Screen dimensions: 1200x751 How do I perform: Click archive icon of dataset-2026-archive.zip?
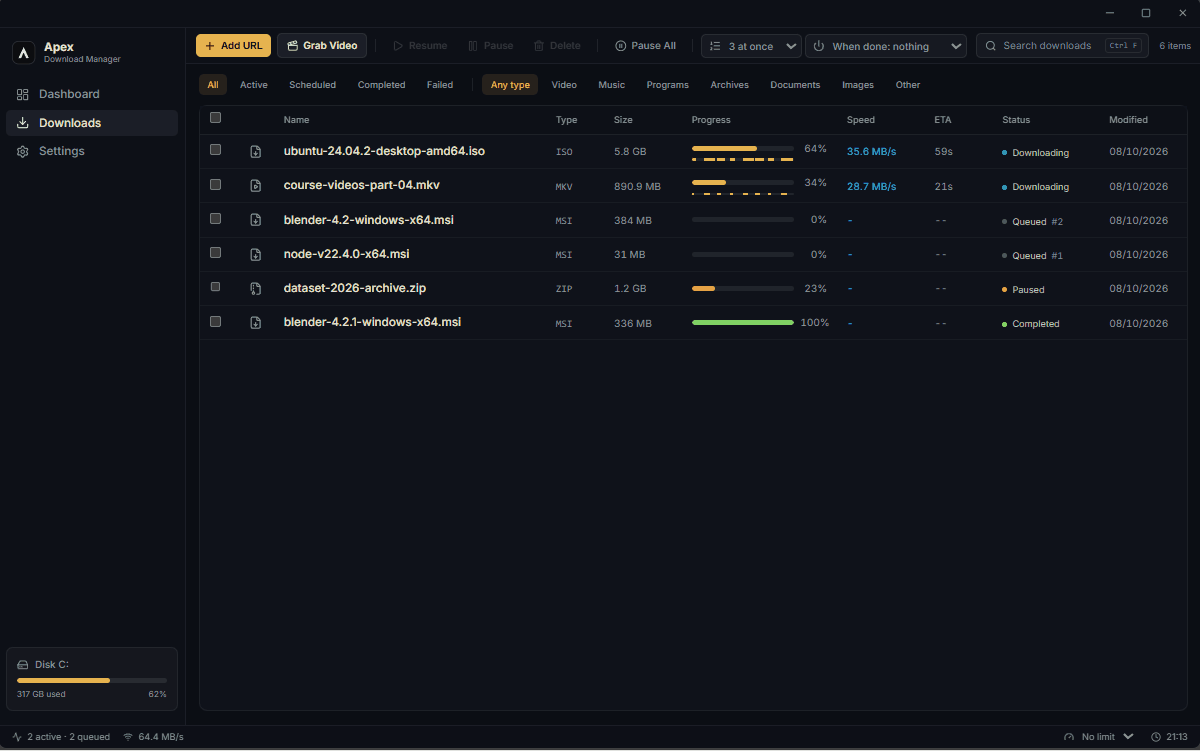pyautogui.click(x=255, y=288)
